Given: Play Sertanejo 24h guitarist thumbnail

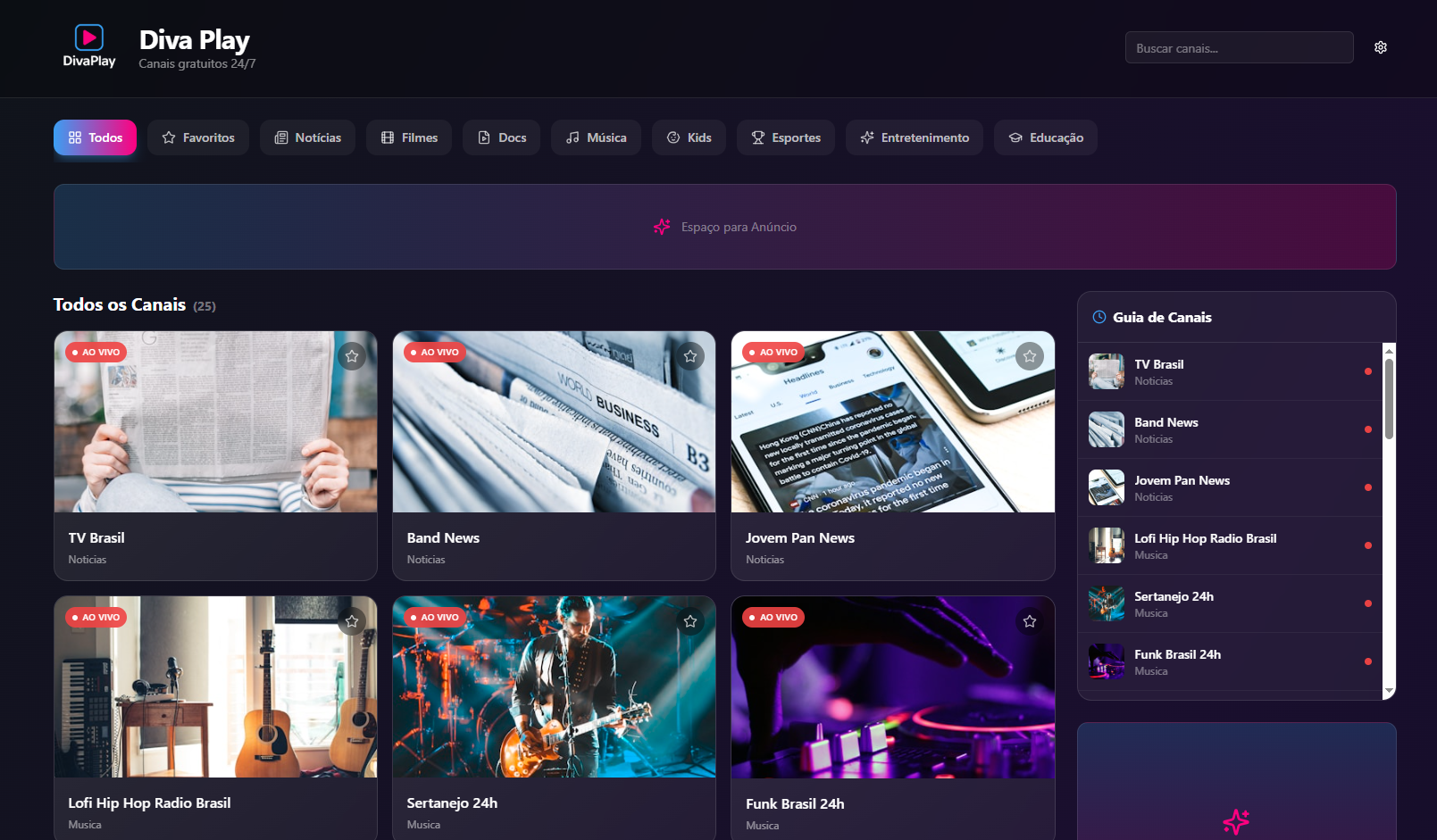Looking at the screenshot, I should click(555, 687).
